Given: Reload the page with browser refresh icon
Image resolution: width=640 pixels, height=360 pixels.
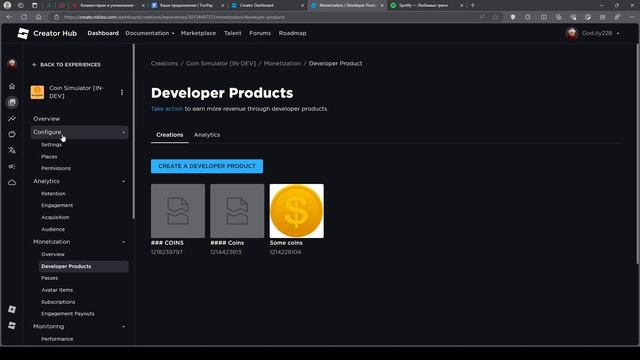Looking at the screenshot, I should coord(24,17).
